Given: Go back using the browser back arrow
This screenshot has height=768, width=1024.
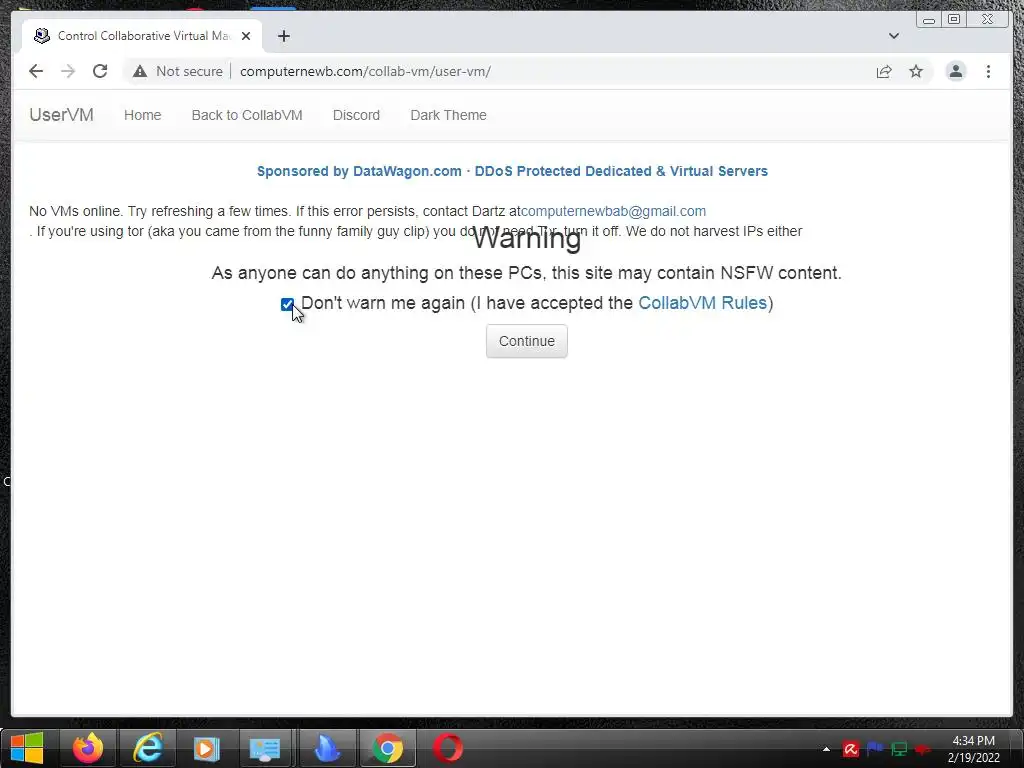Looking at the screenshot, I should tap(36, 71).
